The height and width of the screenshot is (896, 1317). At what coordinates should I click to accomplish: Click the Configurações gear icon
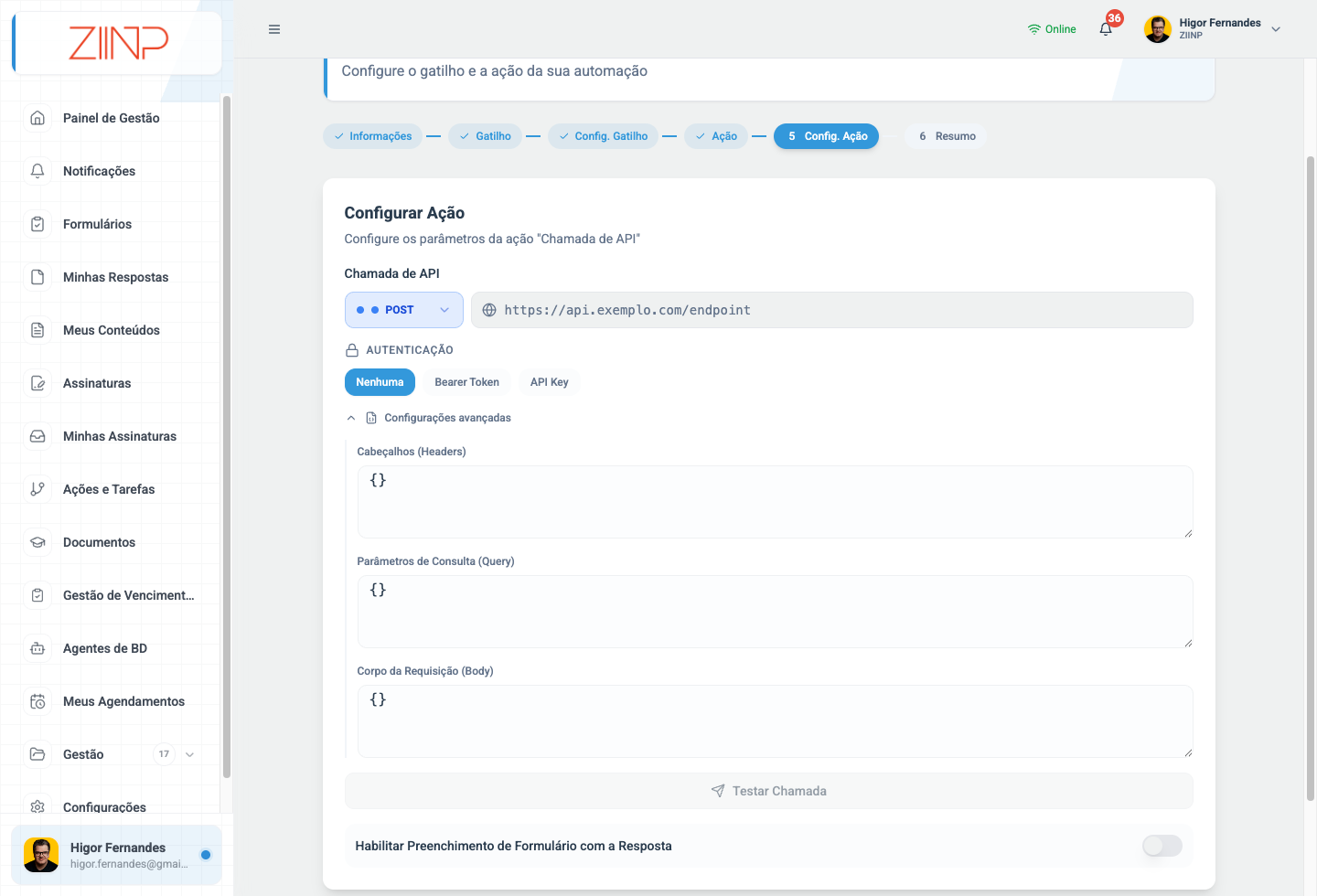pyautogui.click(x=37, y=807)
